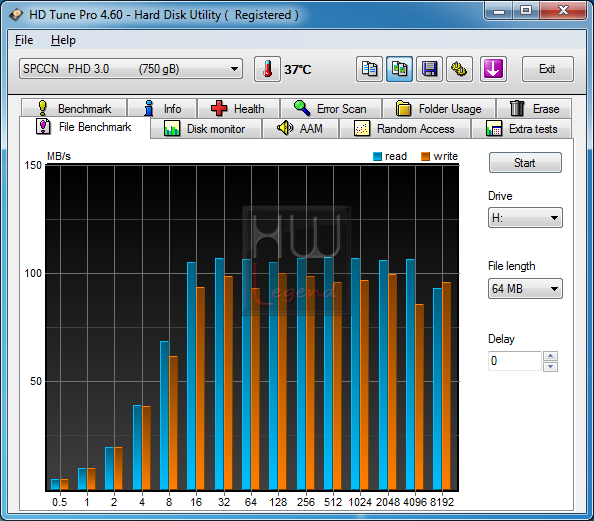Screen dimensions: 594x521
Task: Click the 1024 x-axis label
Action: (x=360, y=502)
